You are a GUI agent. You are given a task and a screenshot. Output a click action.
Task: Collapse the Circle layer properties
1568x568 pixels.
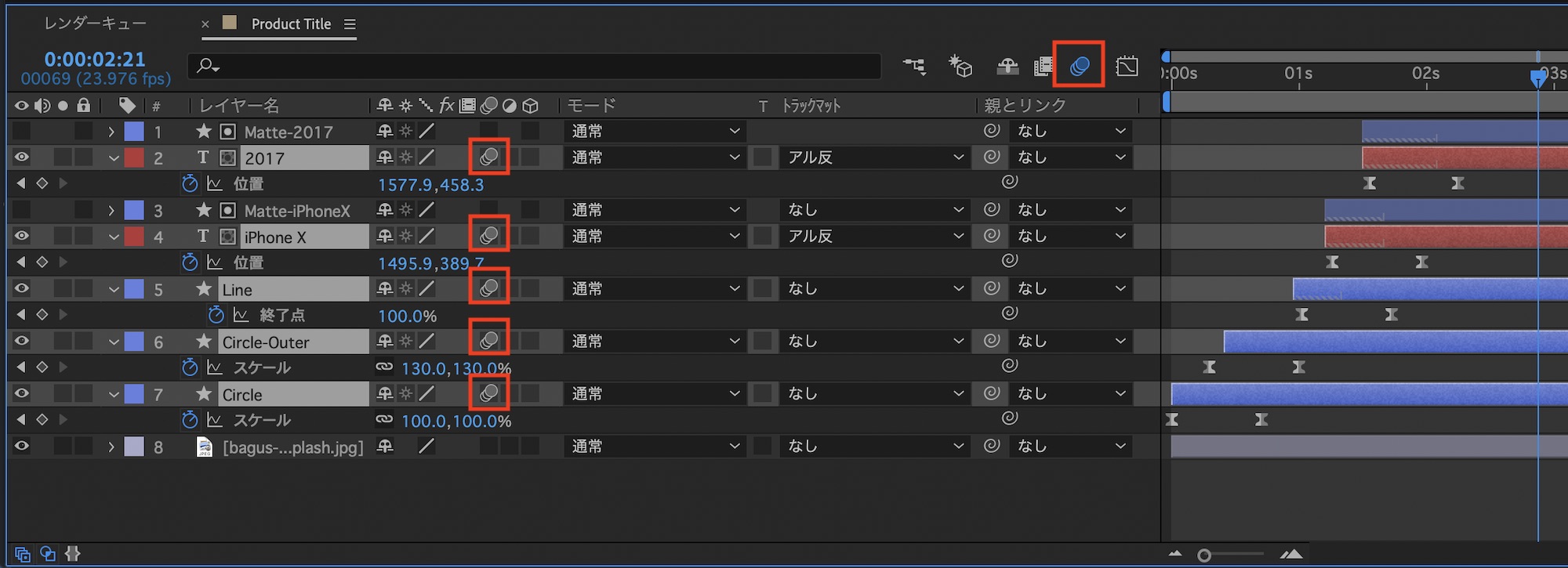pyautogui.click(x=114, y=394)
